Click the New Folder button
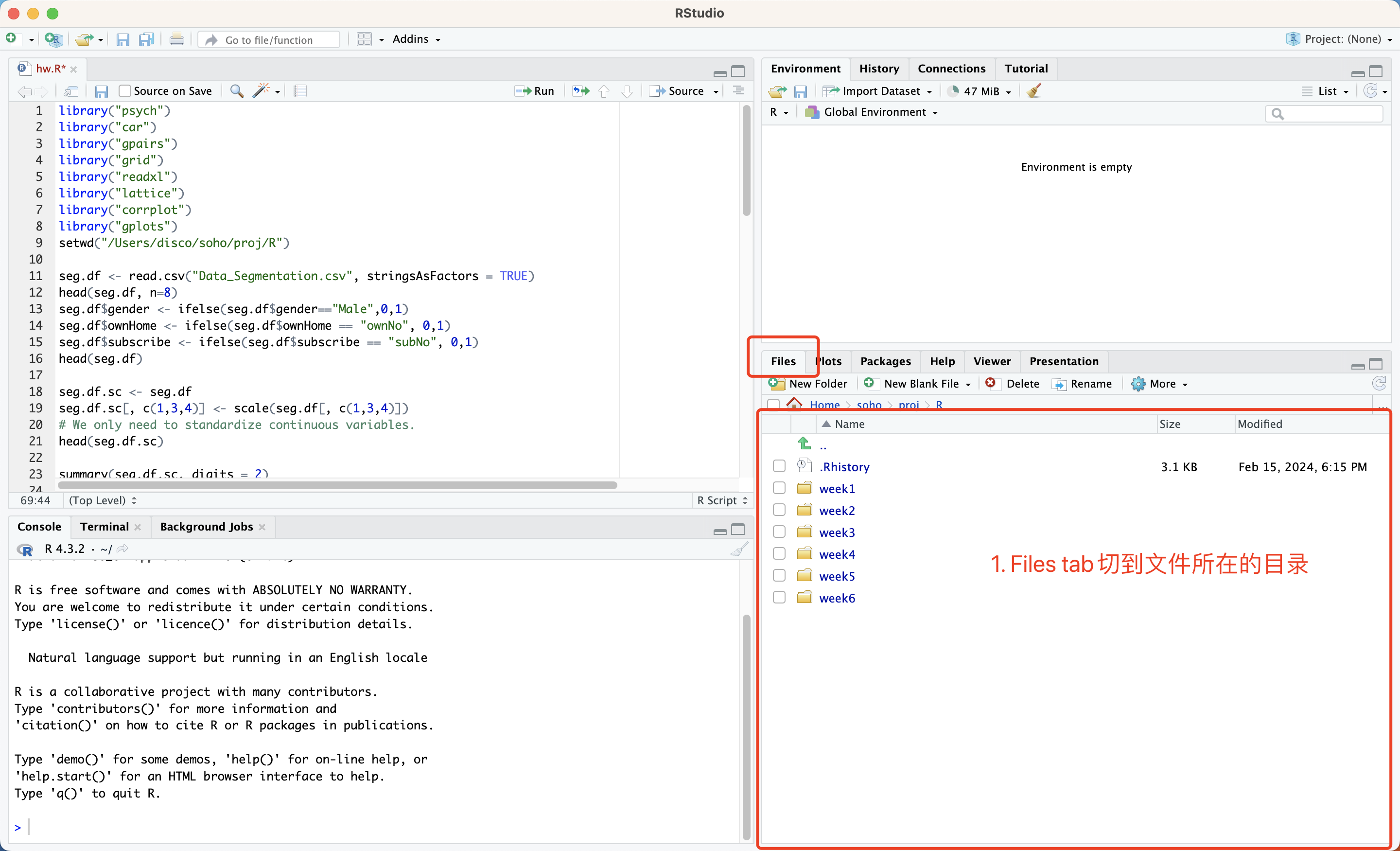This screenshot has width=1400, height=851. tap(808, 384)
